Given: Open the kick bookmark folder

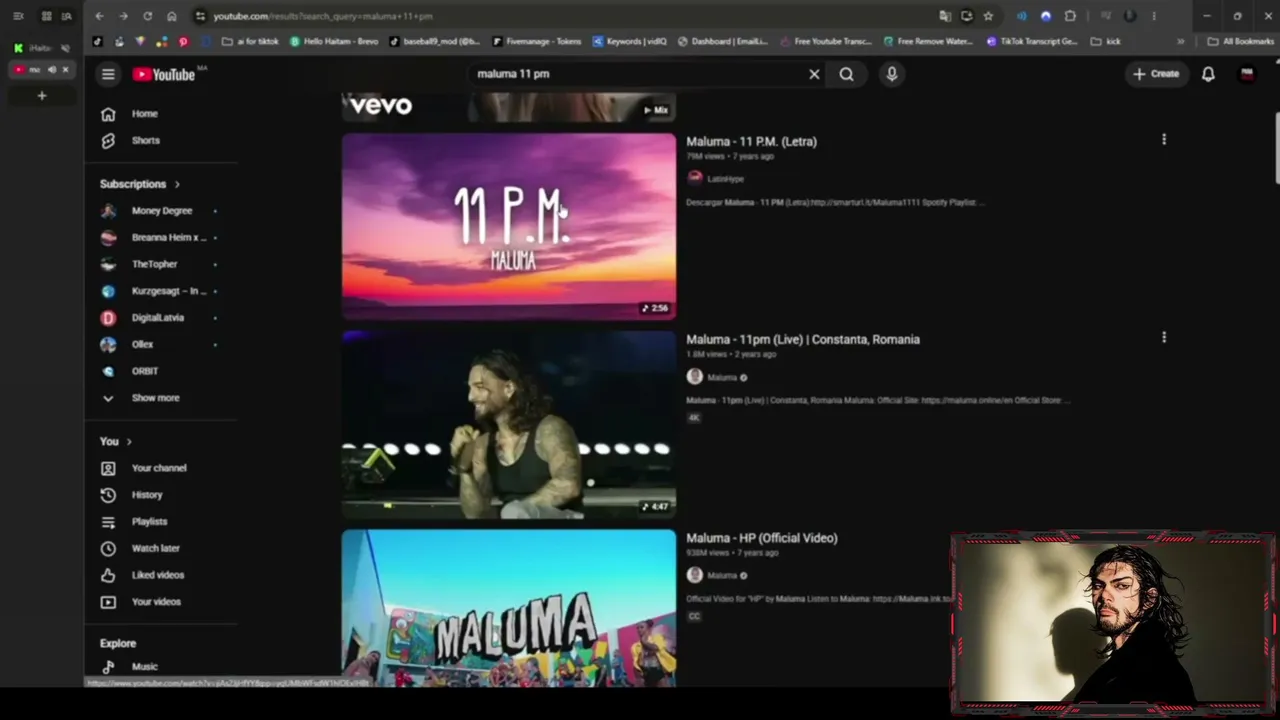Looking at the screenshot, I should pos(1106,42).
